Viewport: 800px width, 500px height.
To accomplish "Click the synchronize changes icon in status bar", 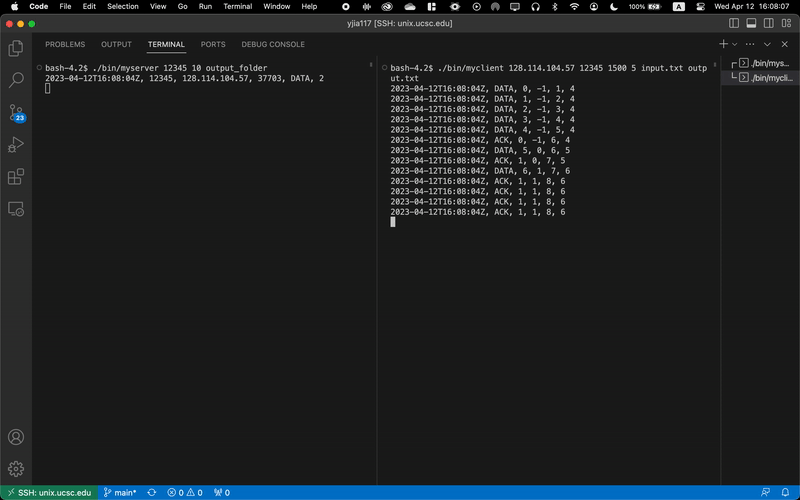I will click(152, 493).
